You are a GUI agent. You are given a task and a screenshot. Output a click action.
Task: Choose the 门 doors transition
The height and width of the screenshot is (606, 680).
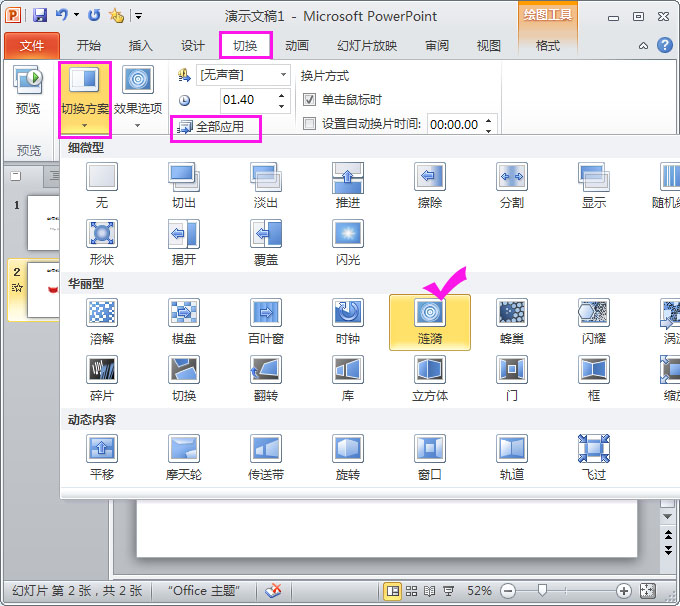point(512,379)
